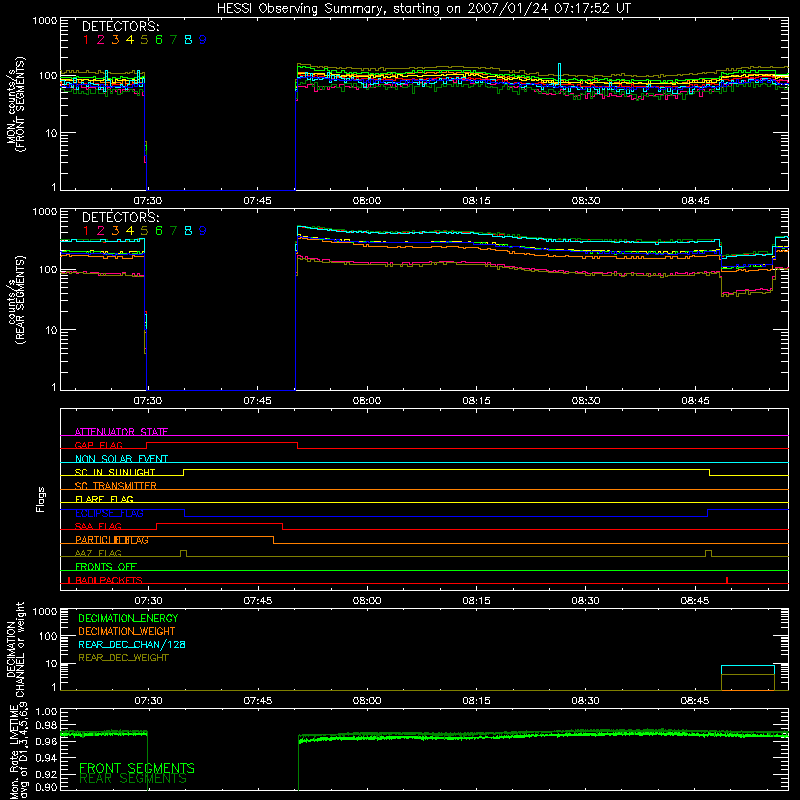
Task: Click the 1.00 tick on the livetime axis
Action: coord(46,711)
